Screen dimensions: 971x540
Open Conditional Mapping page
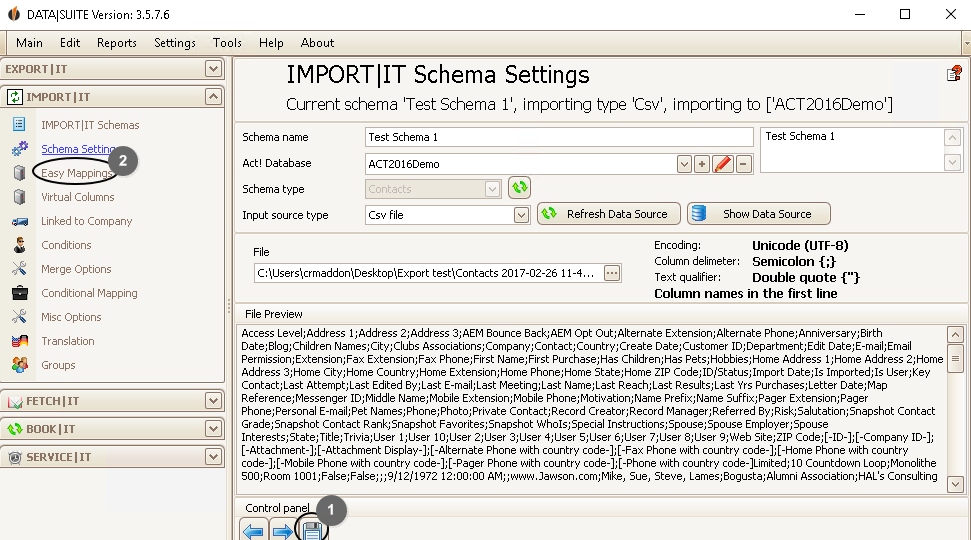point(89,293)
